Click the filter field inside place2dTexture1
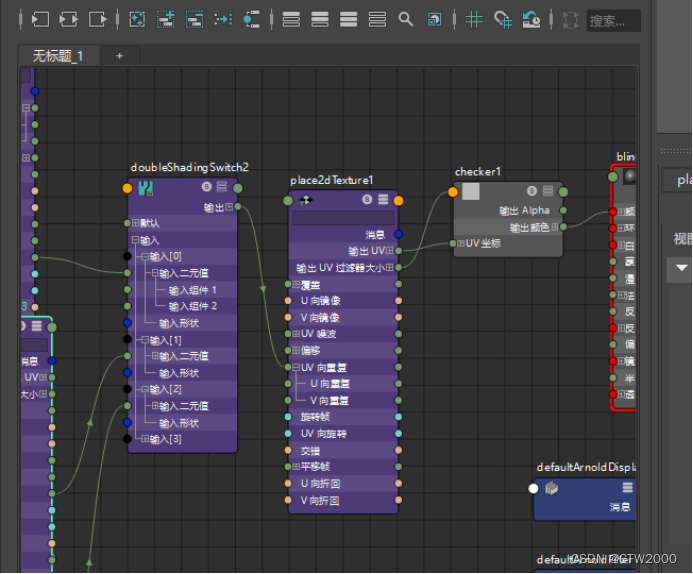693x574 pixels. click(343, 218)
